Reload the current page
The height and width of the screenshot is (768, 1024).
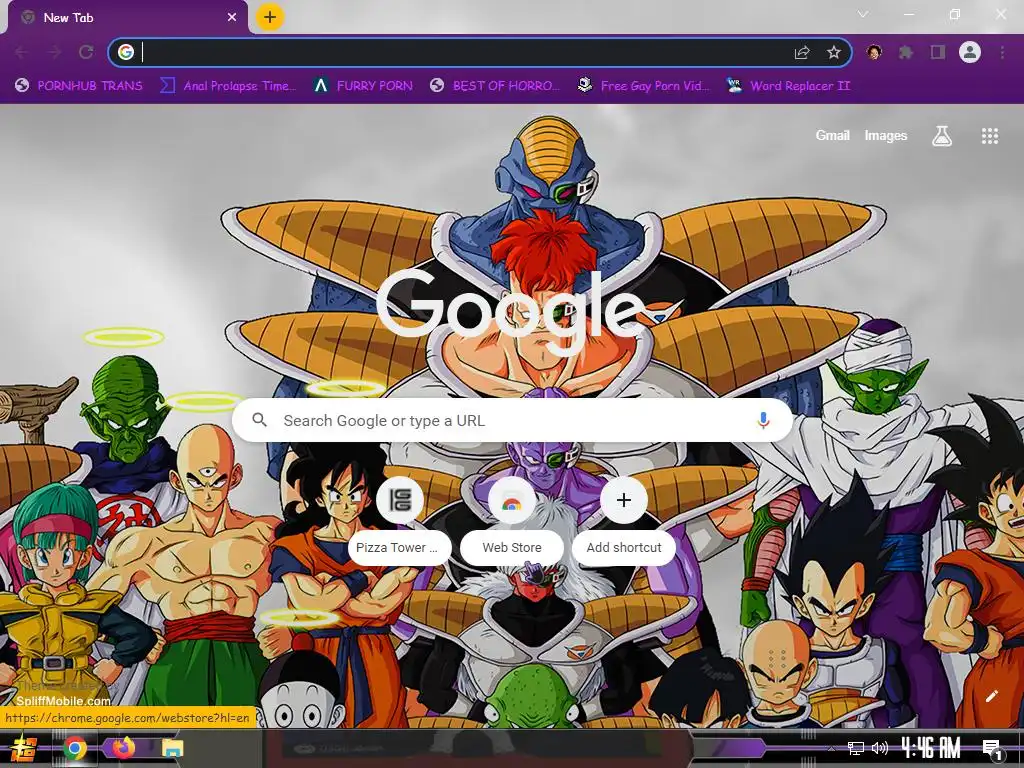point(86,52)
